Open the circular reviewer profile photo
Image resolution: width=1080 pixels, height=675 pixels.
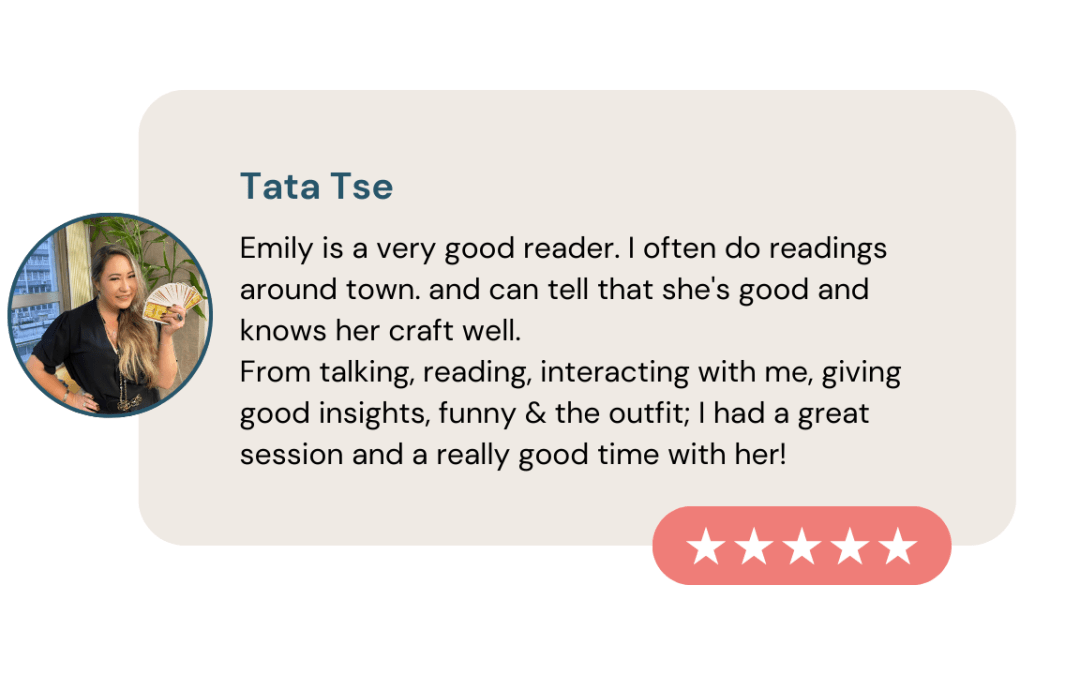coord(110,315)
